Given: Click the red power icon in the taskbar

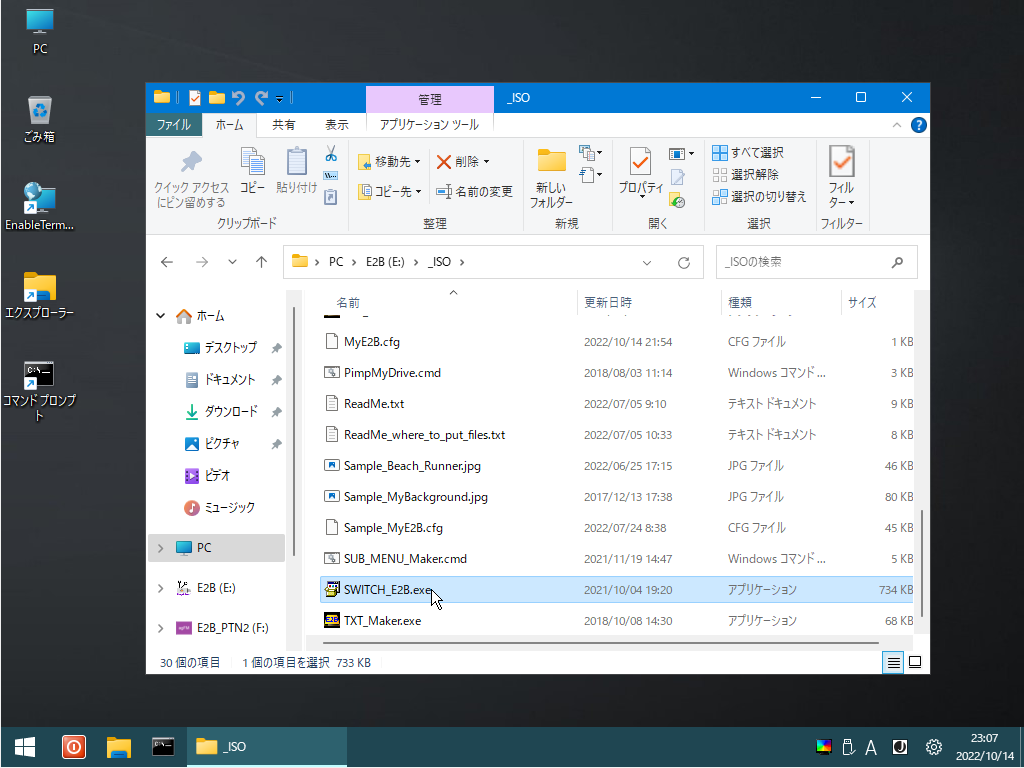Looking at the screenshot, I should tap(74, 746).
